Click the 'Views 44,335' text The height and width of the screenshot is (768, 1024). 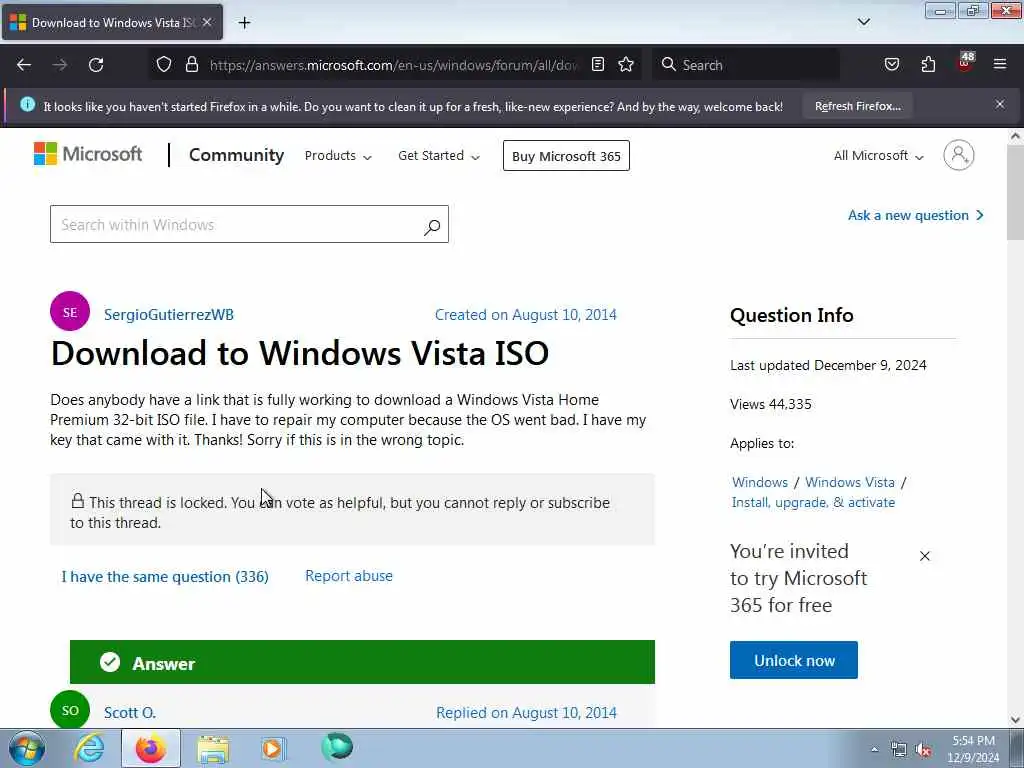point(771,404)
